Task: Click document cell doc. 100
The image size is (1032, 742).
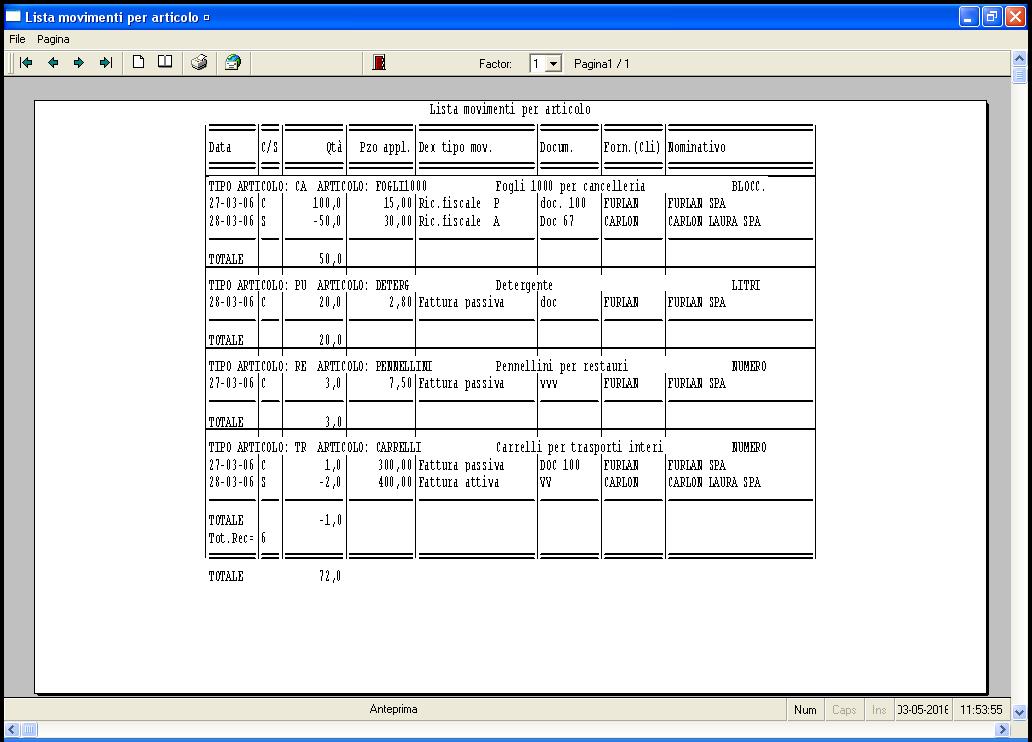Action: tap(563, 203)
